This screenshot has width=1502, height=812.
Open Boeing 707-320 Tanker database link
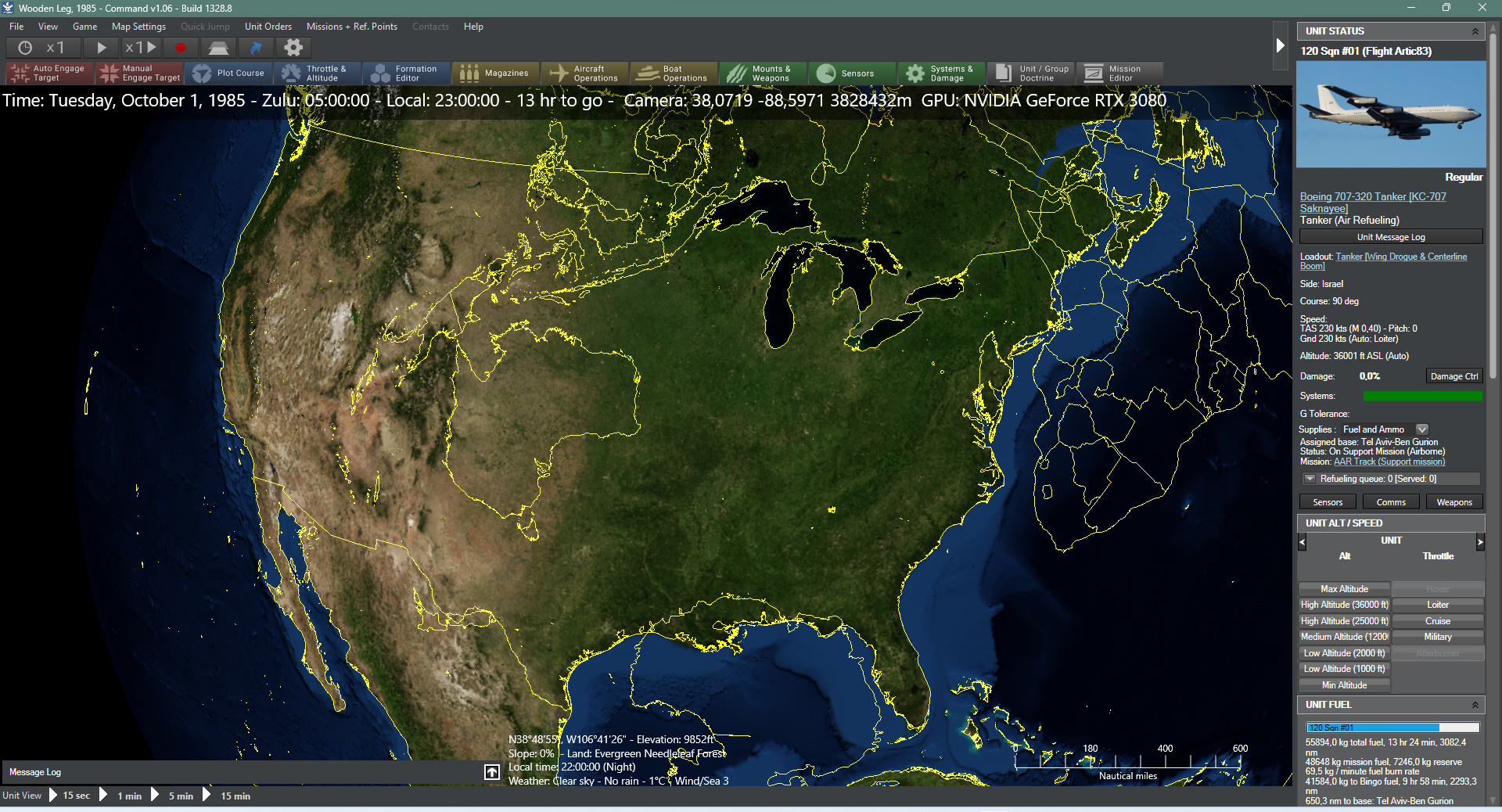pos(1373,203)
